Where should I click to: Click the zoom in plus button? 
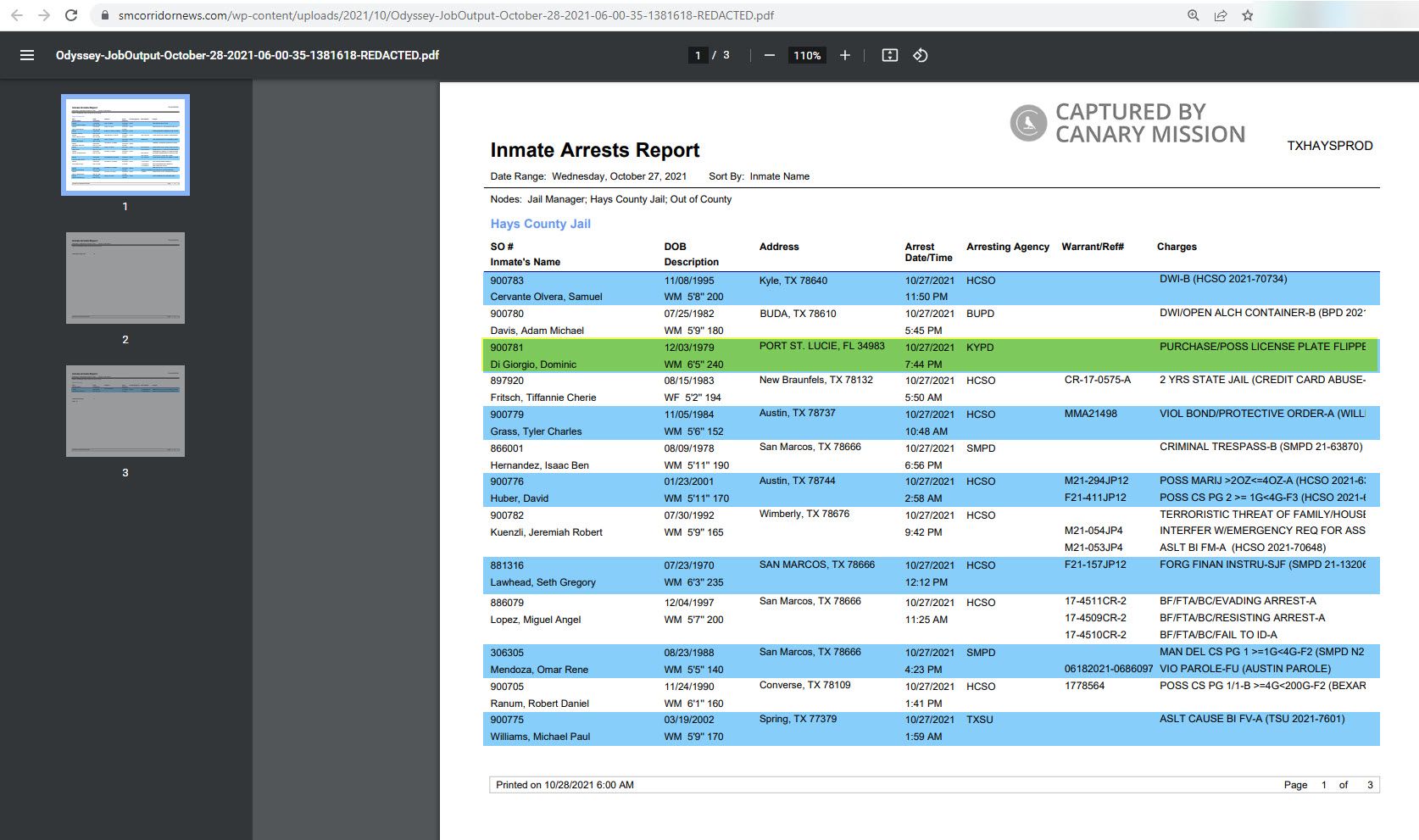pos(845,55)
